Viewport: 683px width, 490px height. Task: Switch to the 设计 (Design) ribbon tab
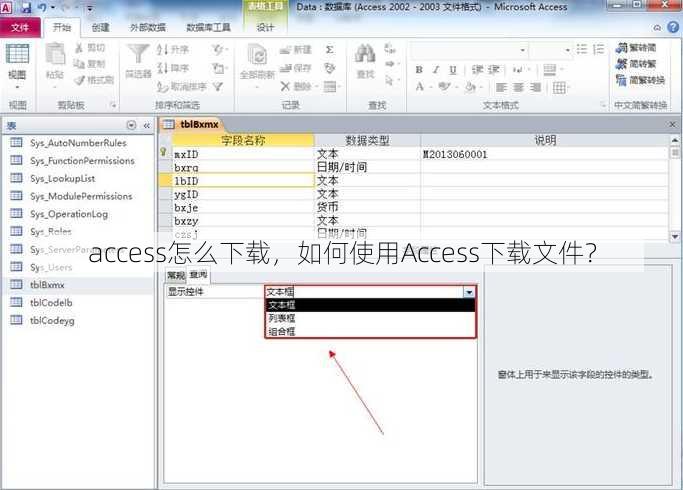pyautogui.click(x=265, y=27)
